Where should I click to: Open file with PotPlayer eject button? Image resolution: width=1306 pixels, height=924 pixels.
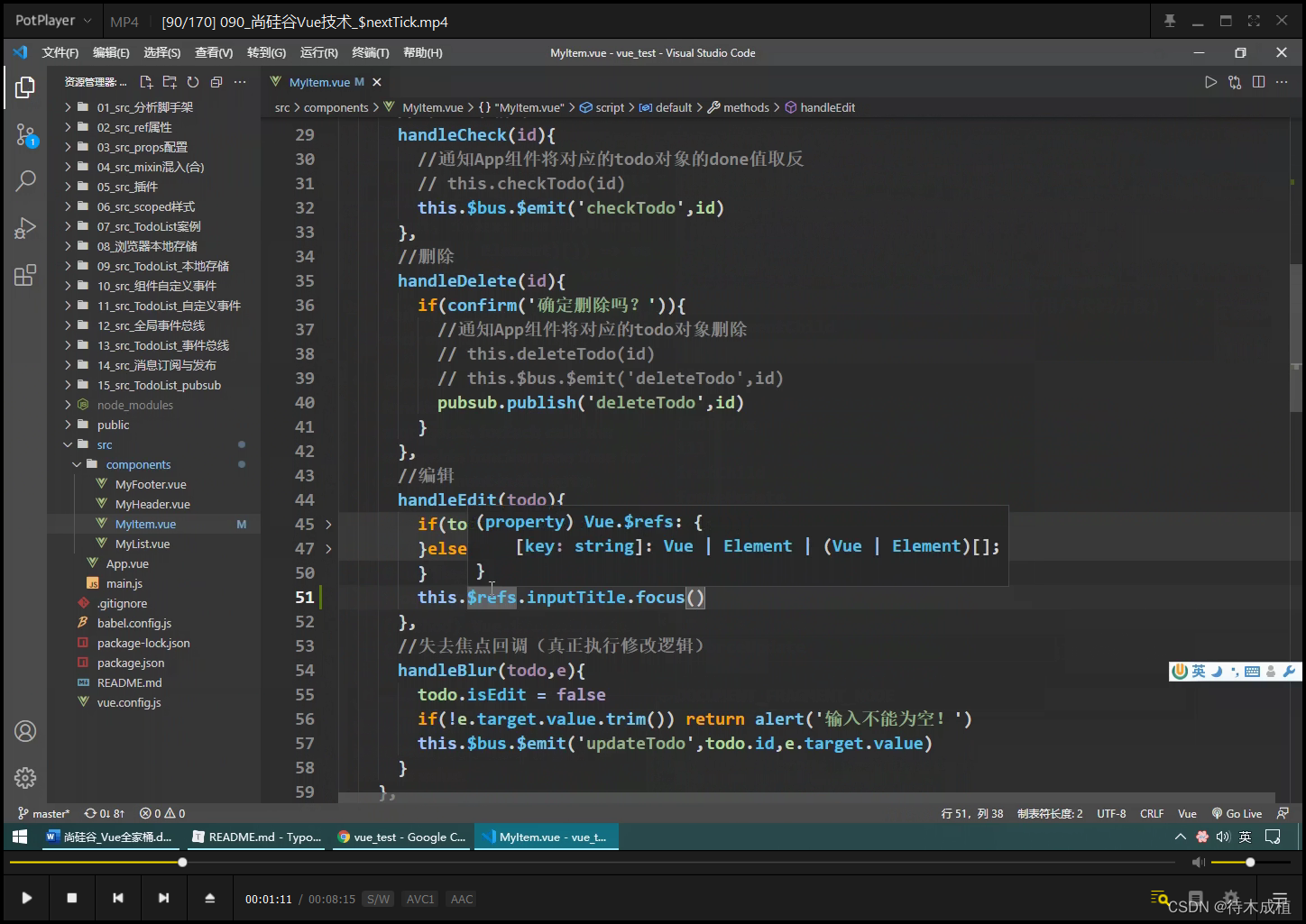click(x=209, y=898)
